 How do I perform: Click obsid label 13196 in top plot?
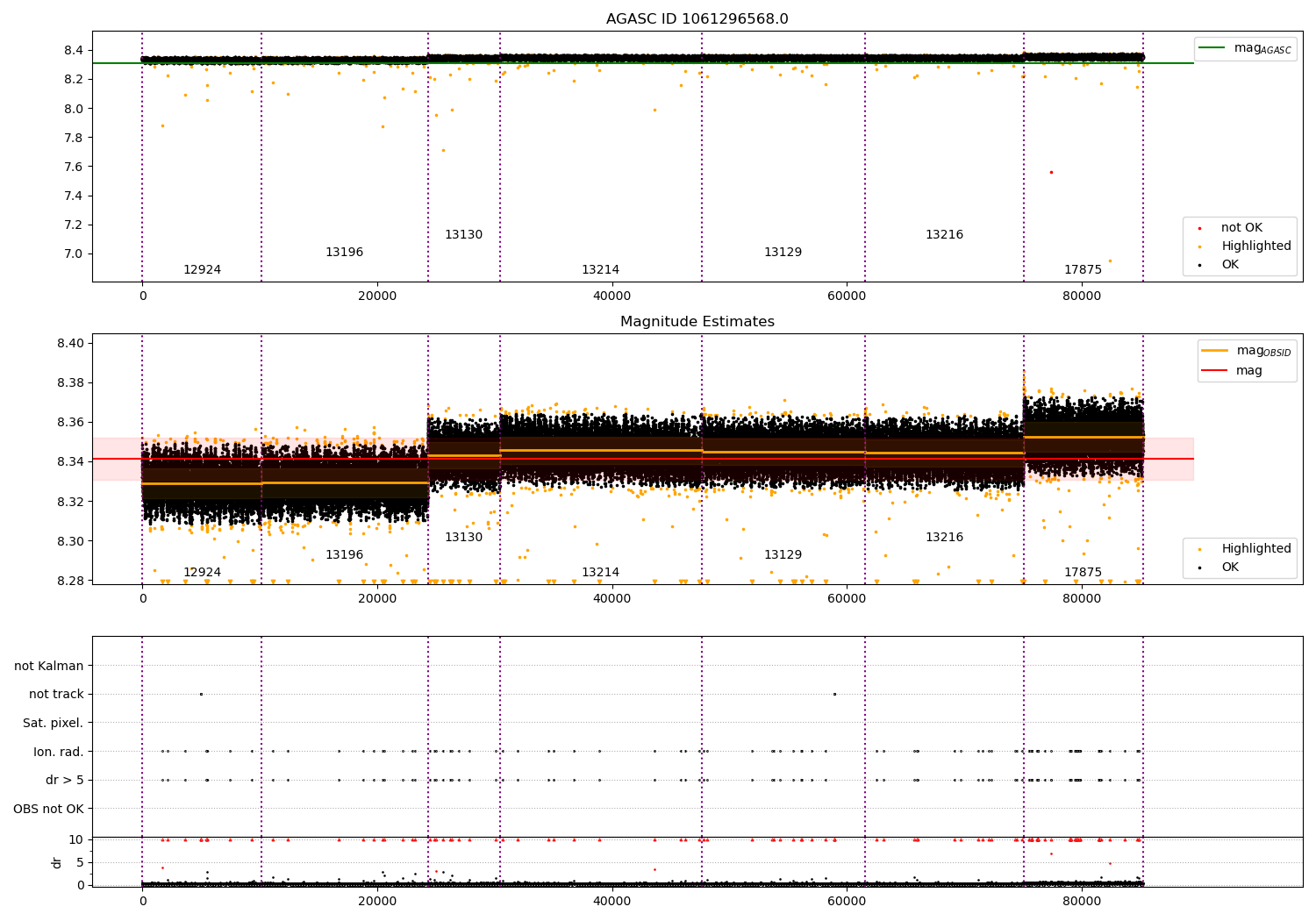tap(344, 253)
